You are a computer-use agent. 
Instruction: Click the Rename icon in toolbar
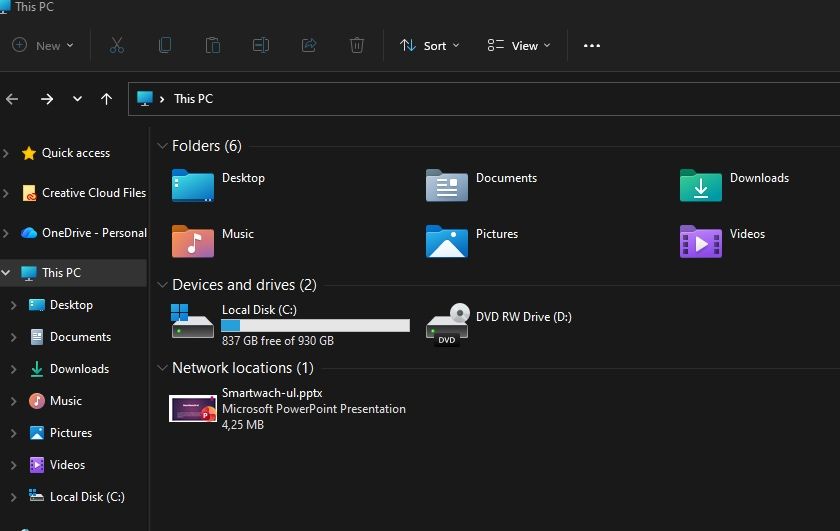coord(261,46)
